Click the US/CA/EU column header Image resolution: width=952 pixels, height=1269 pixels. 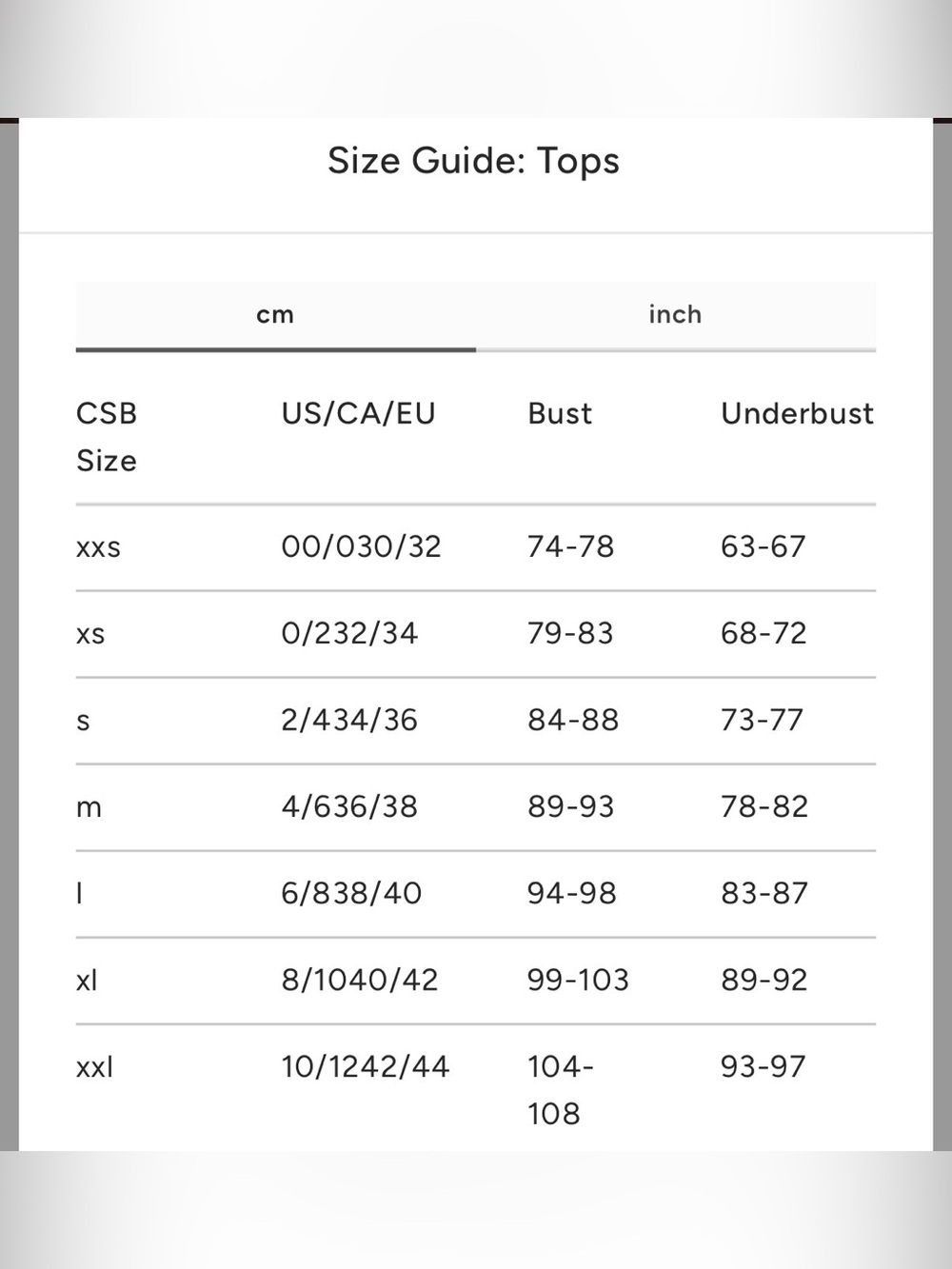point(358,413)
